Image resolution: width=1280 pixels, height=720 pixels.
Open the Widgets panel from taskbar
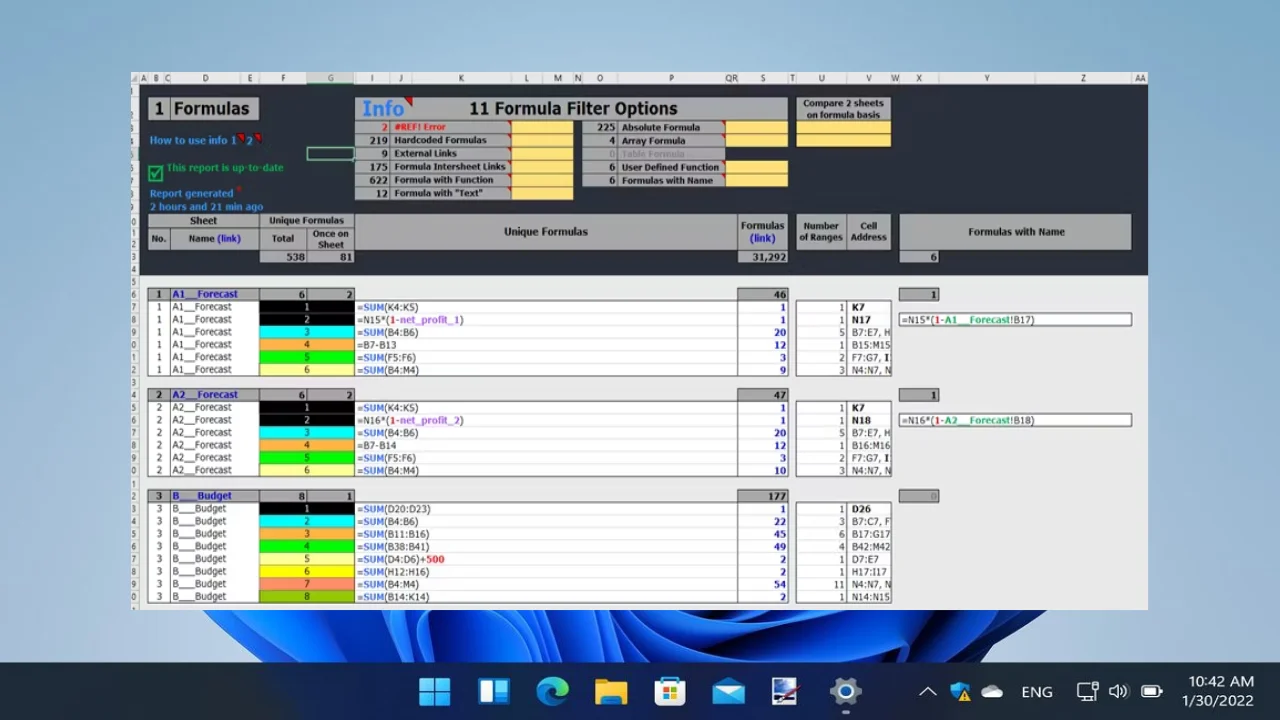tap(494, 691)
